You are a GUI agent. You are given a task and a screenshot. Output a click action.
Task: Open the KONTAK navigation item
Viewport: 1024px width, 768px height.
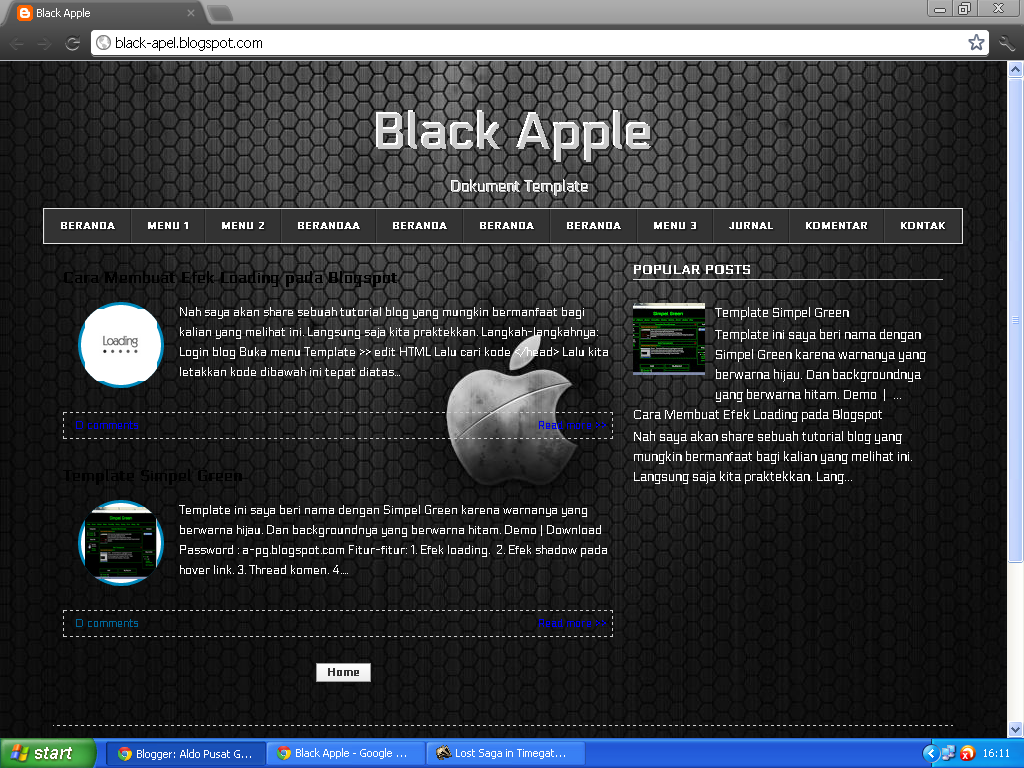click(922, 225)
